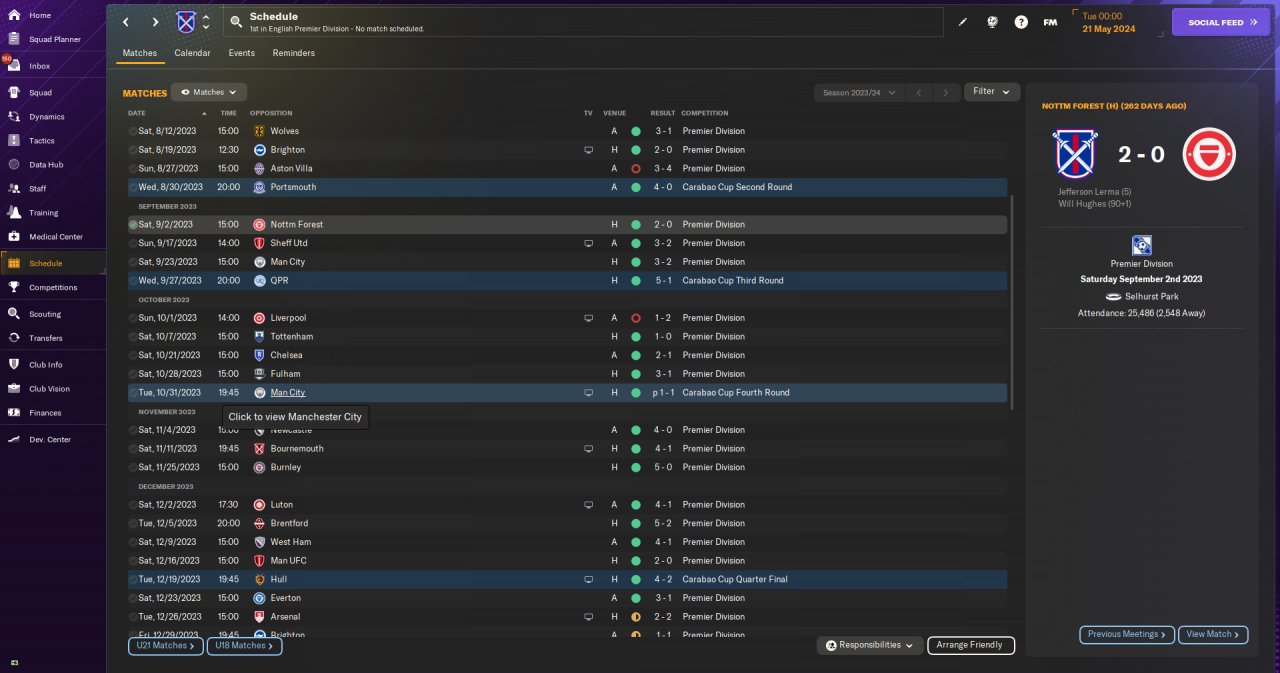1280x673 pixels.
Task: Toggle the Newcastle match row indicator
Action: tap(133, 430)
